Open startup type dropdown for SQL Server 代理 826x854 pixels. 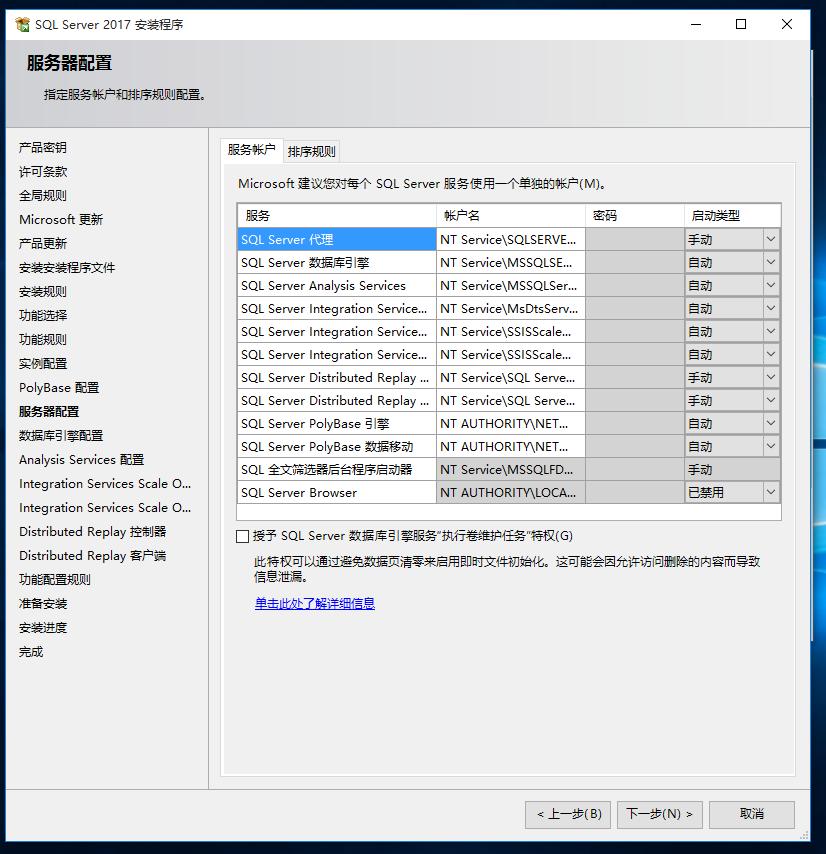[770, 239]
